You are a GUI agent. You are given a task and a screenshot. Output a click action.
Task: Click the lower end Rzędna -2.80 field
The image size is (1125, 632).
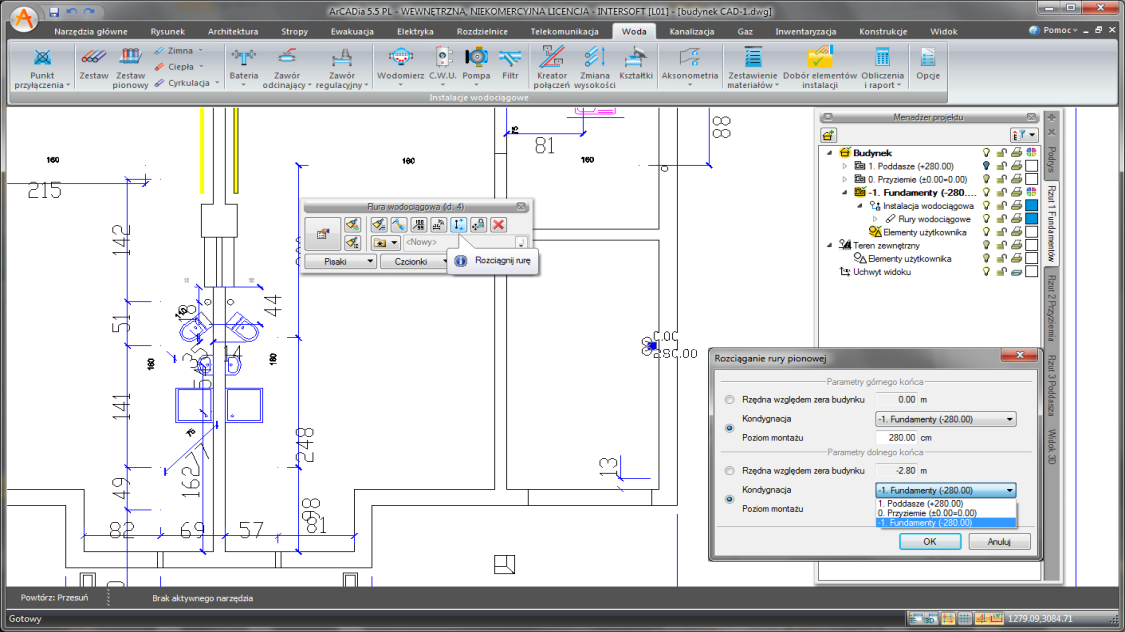point(897,471)
